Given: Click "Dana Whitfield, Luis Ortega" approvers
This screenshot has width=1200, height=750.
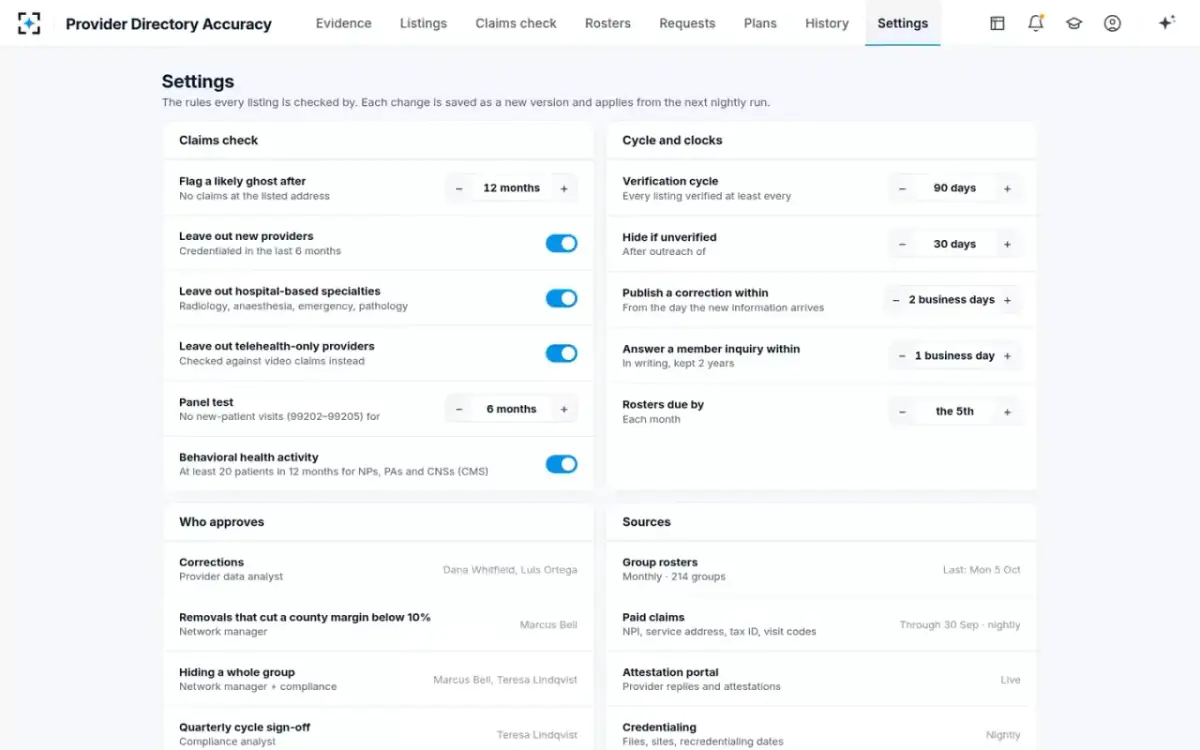Looking at the screenshot, I should (x=510, y=570).
